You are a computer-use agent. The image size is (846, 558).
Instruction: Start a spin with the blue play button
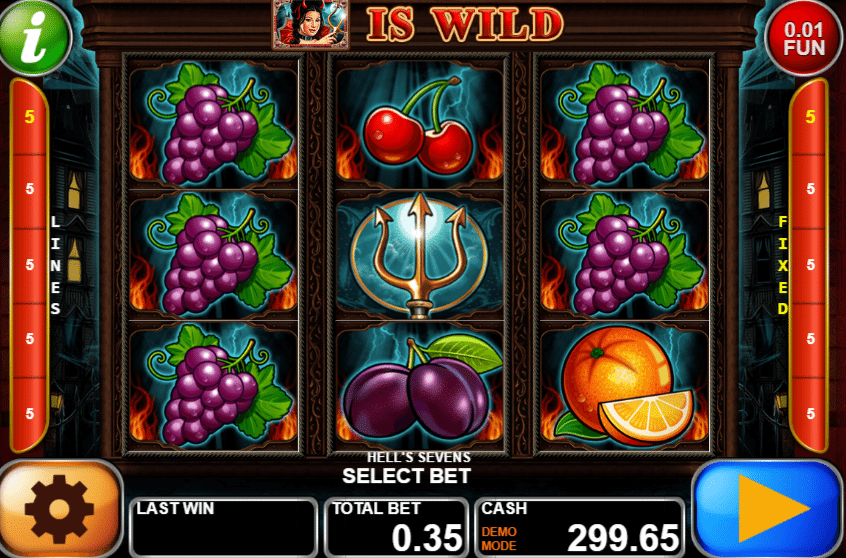[x=768, y=509]
